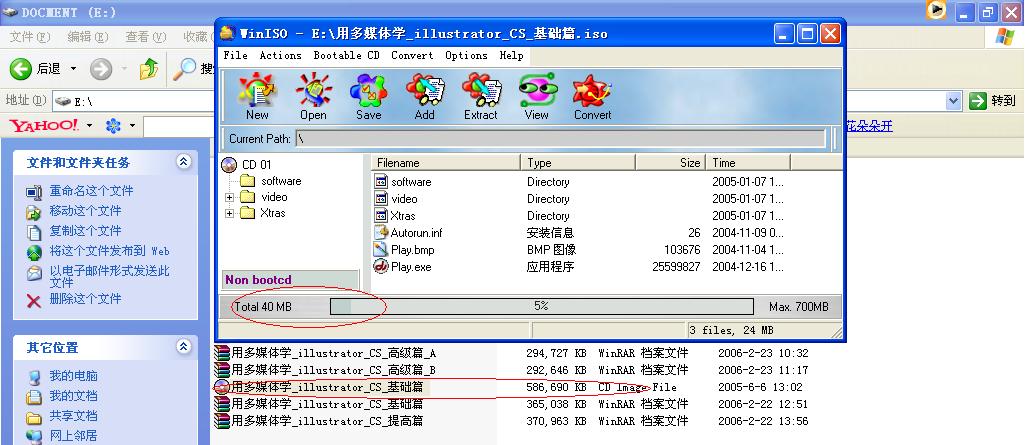Image resolution: width=1028 pixels, height=445 pixels.
Task: Select the software folder in the tree
Action: 271,181
